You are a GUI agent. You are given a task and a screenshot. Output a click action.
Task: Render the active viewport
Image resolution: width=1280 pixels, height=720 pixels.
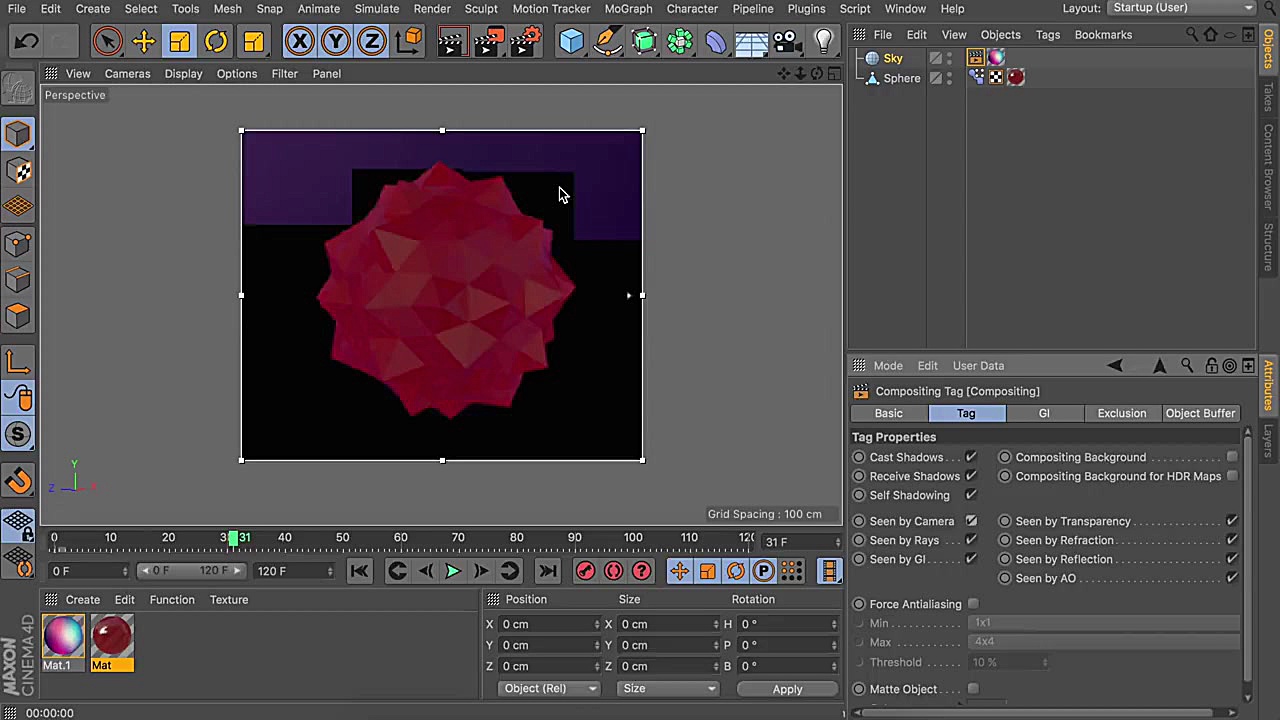click(x=451, y=40)
